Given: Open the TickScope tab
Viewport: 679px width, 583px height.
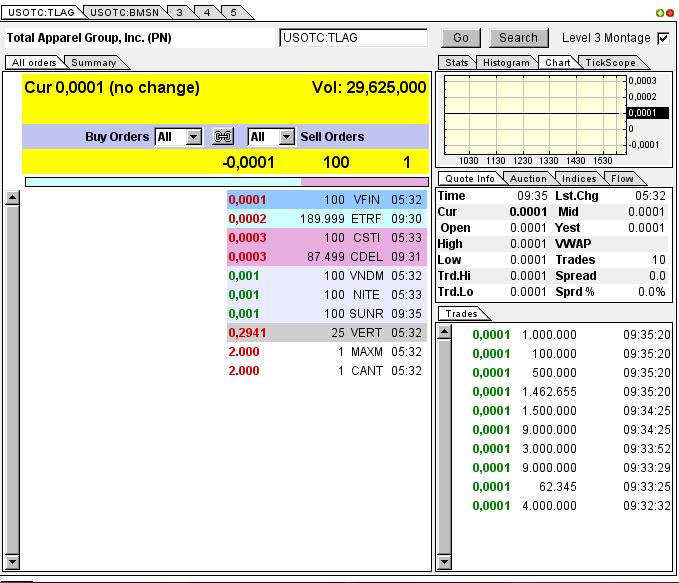Looking at the screenshot, I should point(610,62).
